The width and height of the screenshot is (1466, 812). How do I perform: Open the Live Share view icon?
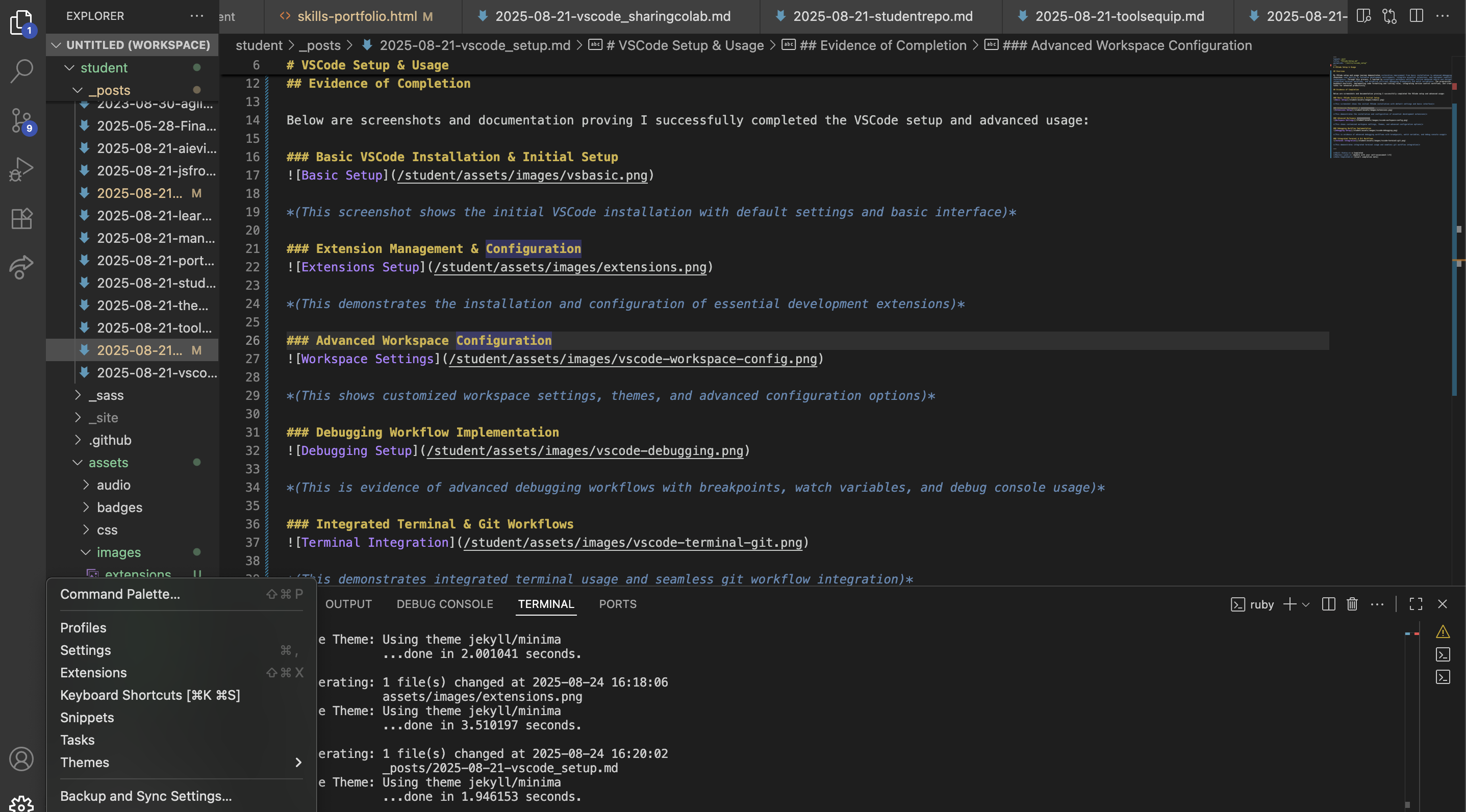pos(21,267)
